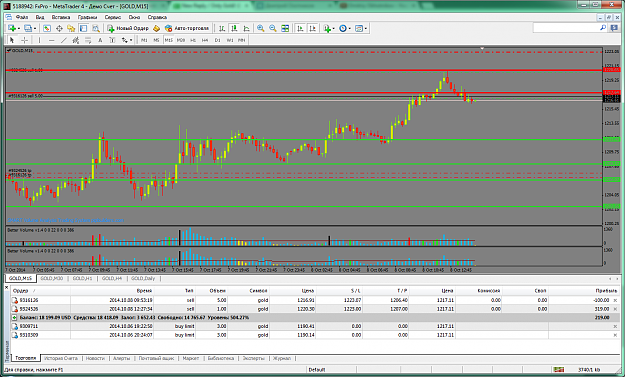Delete pending order 9318309 with X
The width and height of the screenshot is (625, 377).
[615, 335]
